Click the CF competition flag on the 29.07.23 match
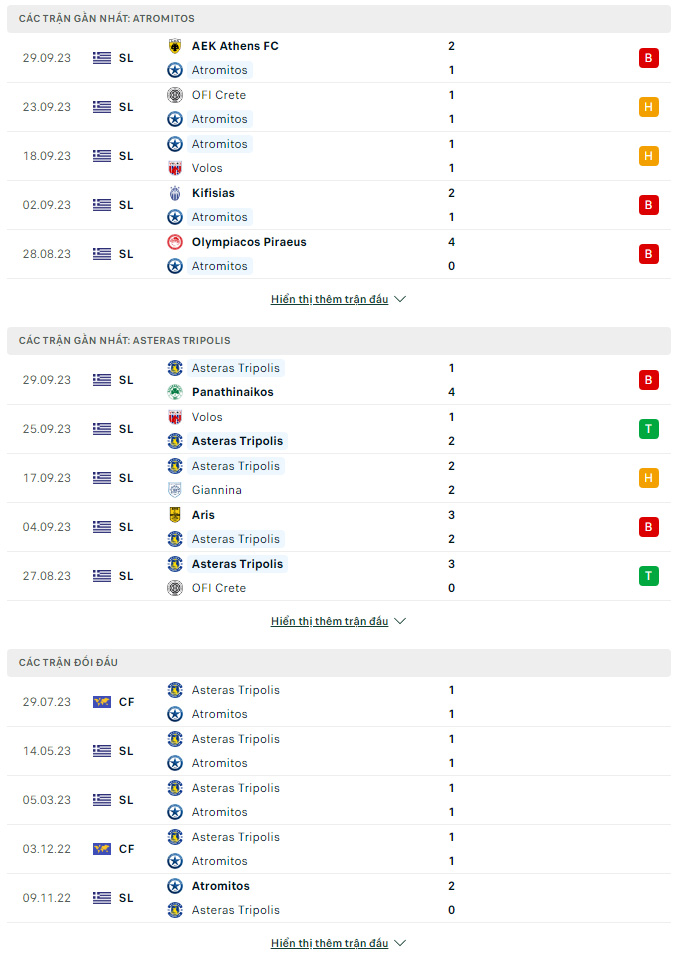 point(102,702)
